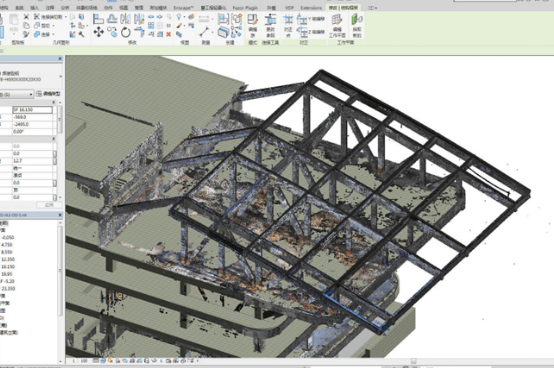Close the Properties panel
The image size is (554, 368).
(60, 59)
